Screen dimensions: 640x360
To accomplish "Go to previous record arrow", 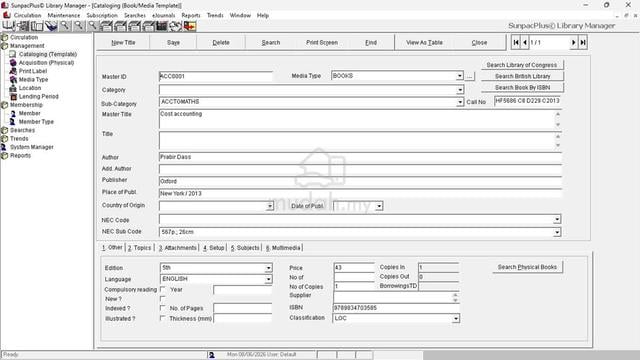I will (x=524, y=42).
